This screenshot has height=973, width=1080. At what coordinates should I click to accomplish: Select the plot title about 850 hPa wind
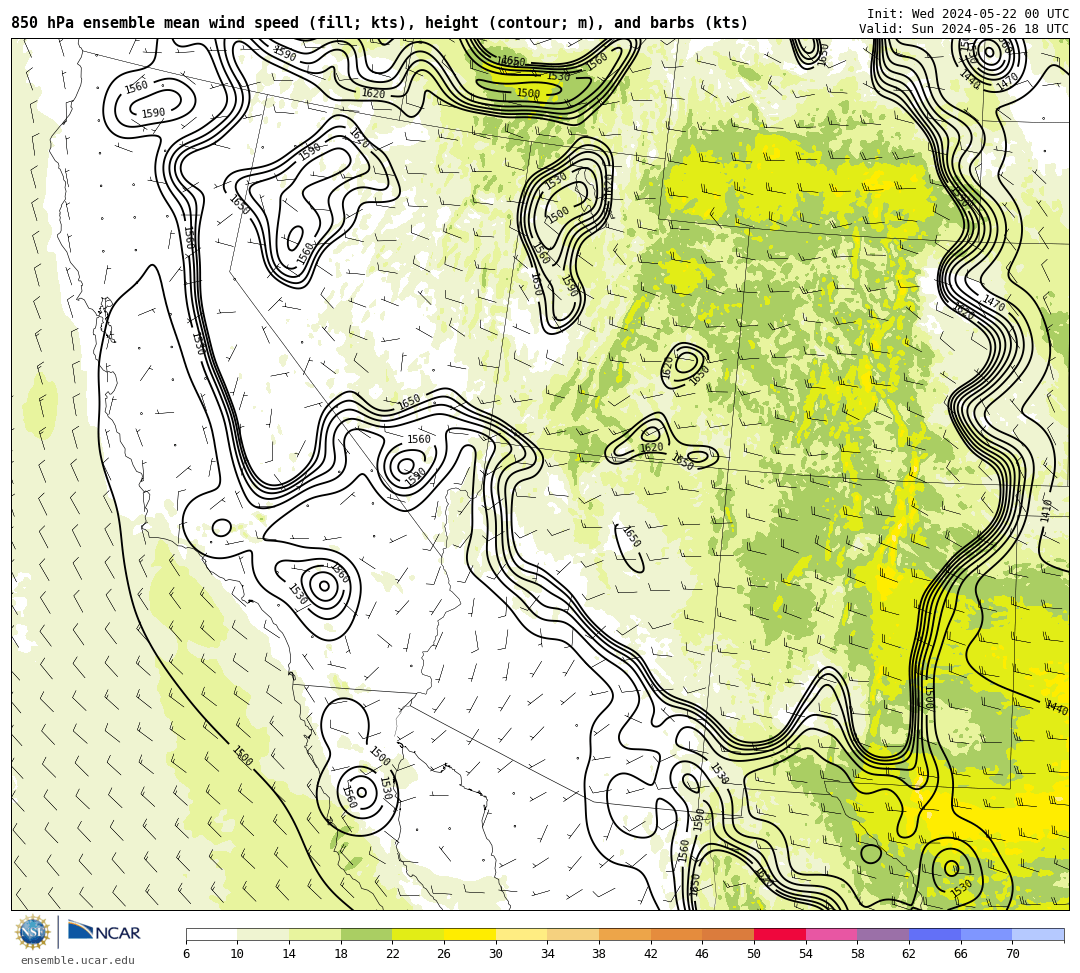click(380, 23)
